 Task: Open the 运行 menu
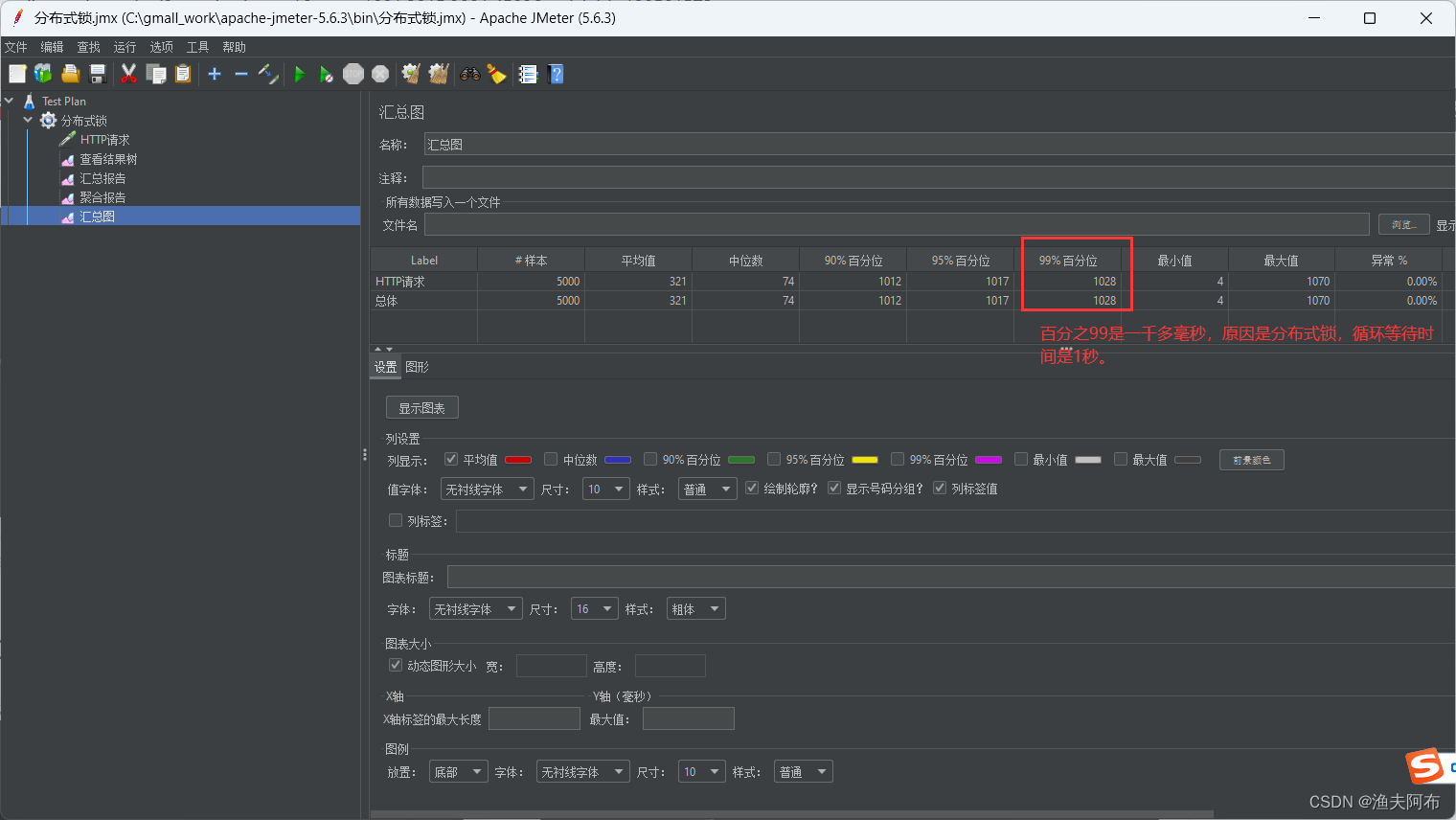[125, 47]
